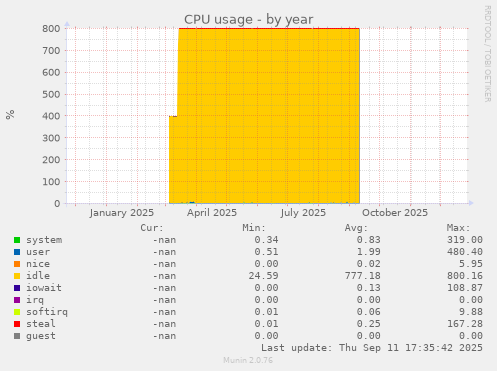Click the 'irq' legend label

[35, 300]
